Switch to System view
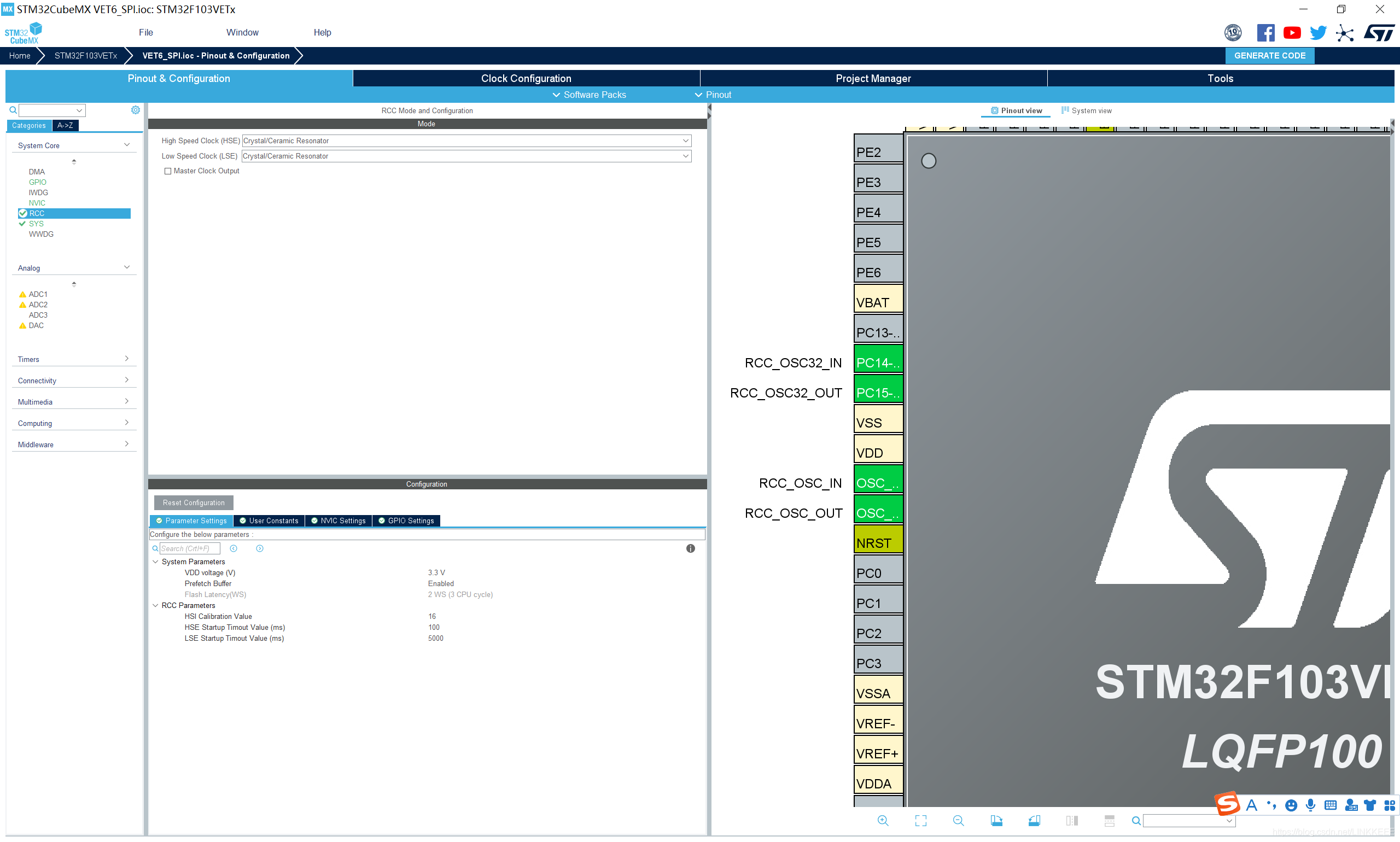 click(1086, 110)
